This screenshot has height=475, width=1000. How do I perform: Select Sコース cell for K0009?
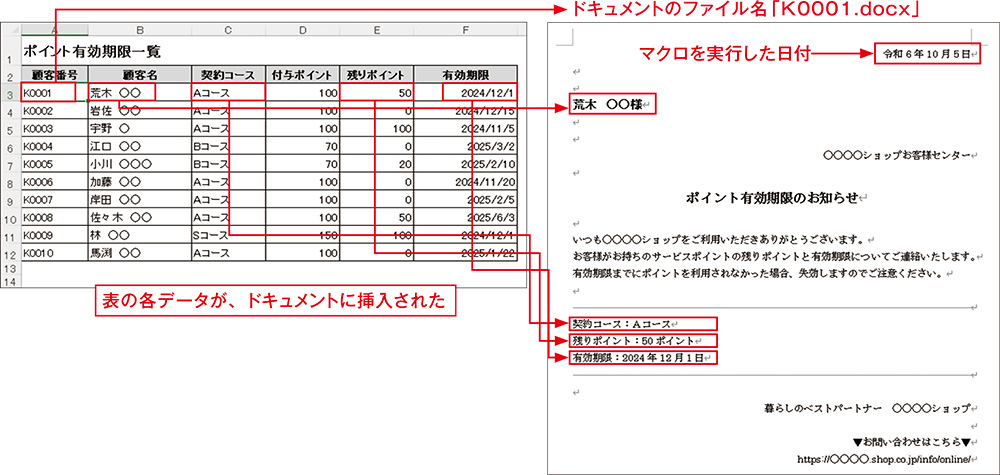point(229,235)
